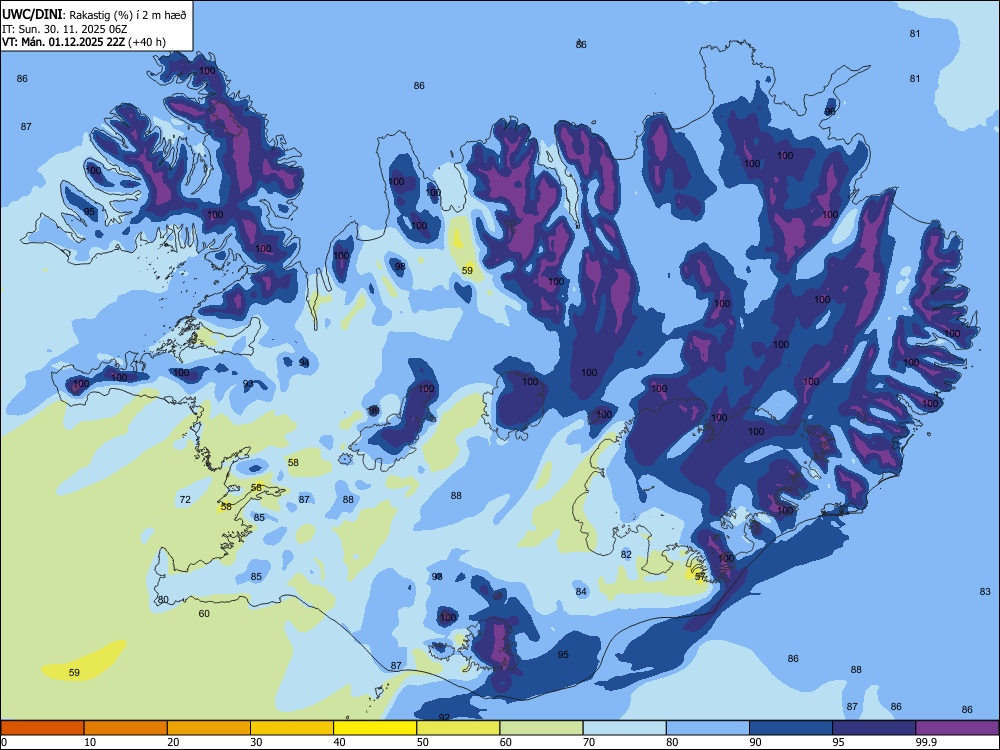
Task: Click the legend scale label 20
Action: click(173, 742)
